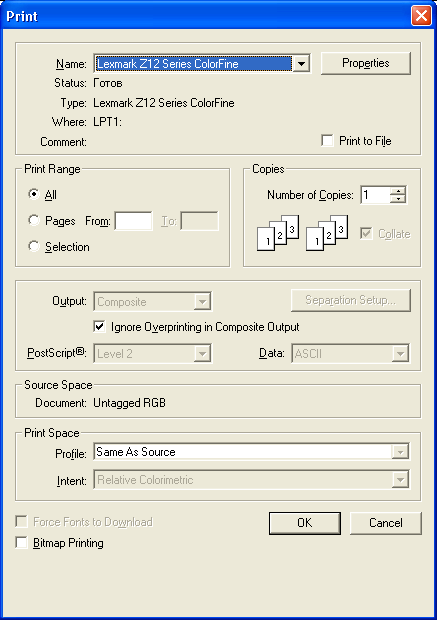Increase number of copies with up arrow
The image size is (437, 620).
coord(398,191)
